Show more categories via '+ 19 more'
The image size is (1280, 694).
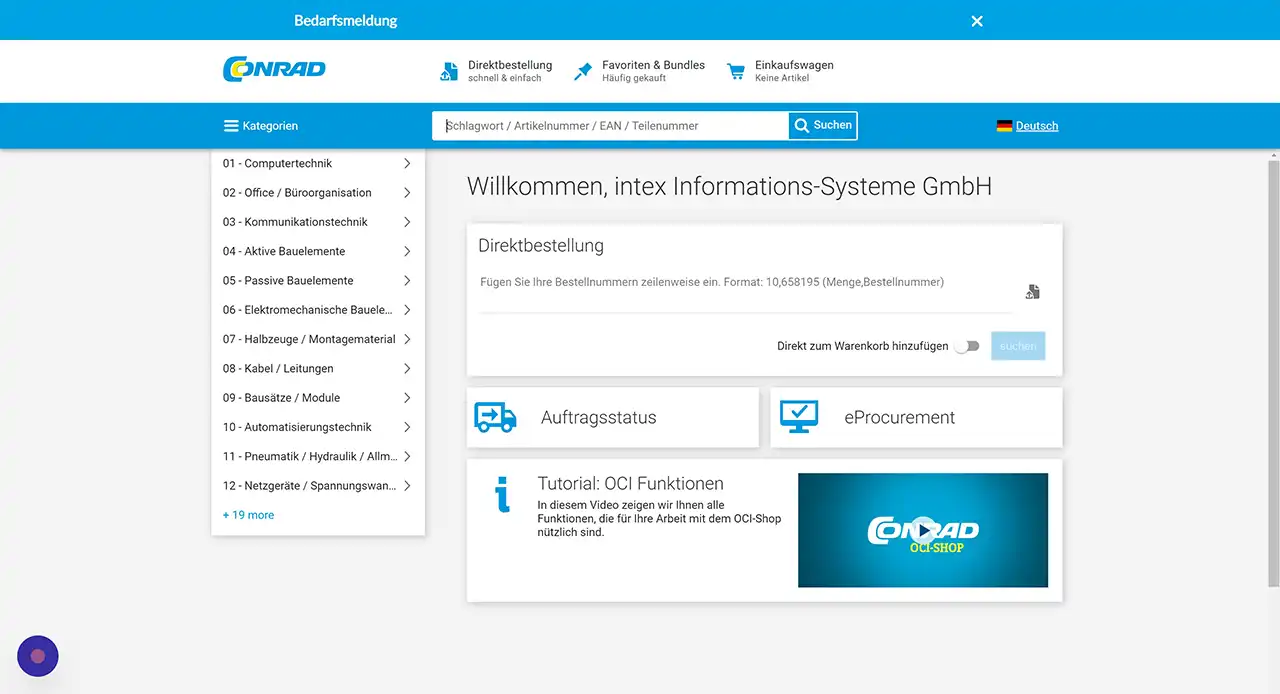[x=248, y=515]
